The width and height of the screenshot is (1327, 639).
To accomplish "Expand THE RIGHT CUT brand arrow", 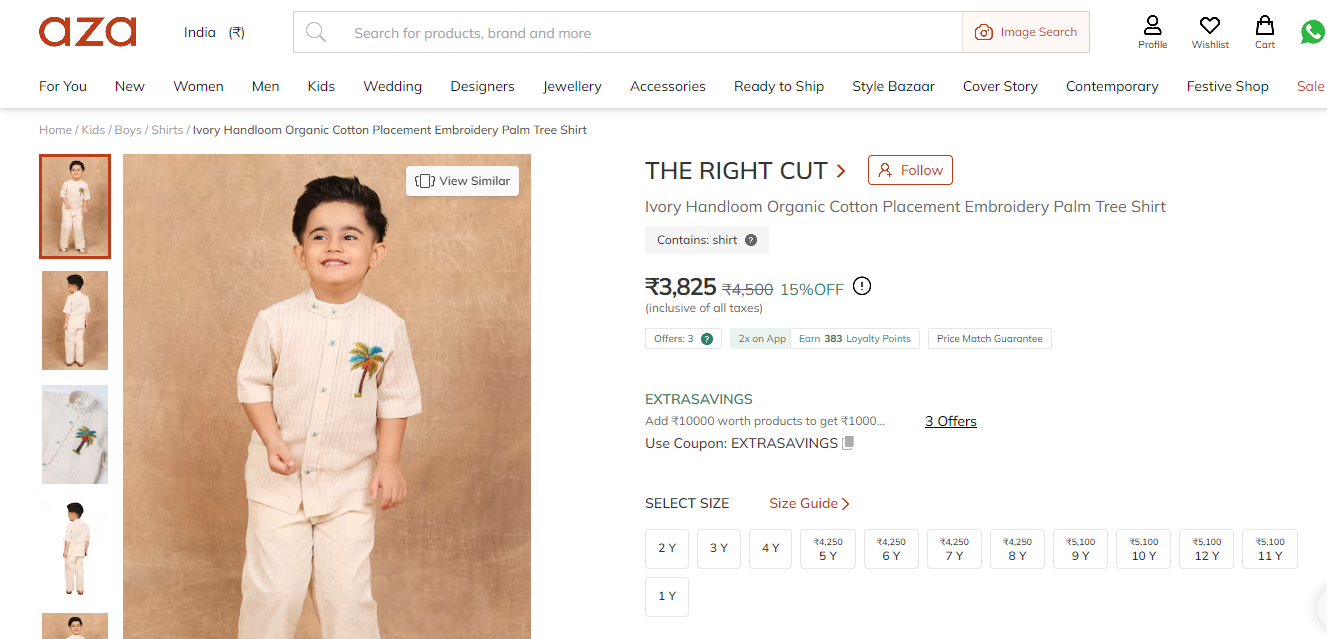I will [x=841, y=171].
